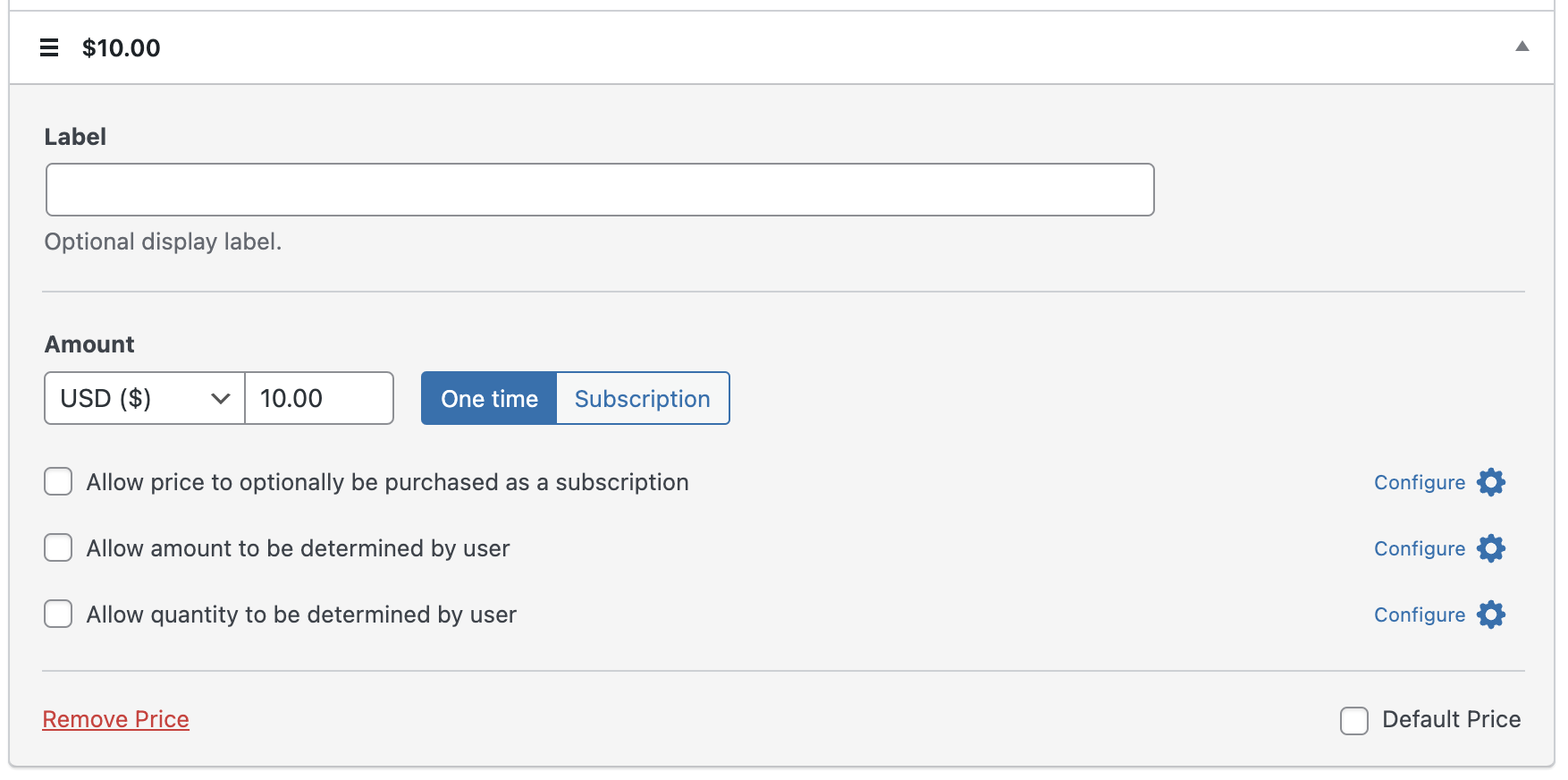Focus the Label text input field
The height and width of the screenshot is (780, 1568).
(x=600, y=190)
